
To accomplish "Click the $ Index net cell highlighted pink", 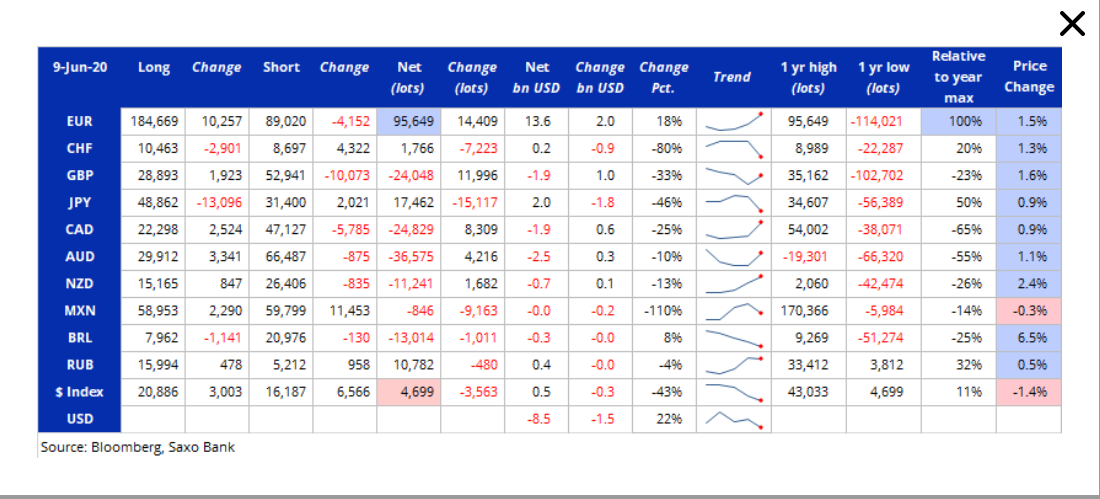I will pos(409,392).
